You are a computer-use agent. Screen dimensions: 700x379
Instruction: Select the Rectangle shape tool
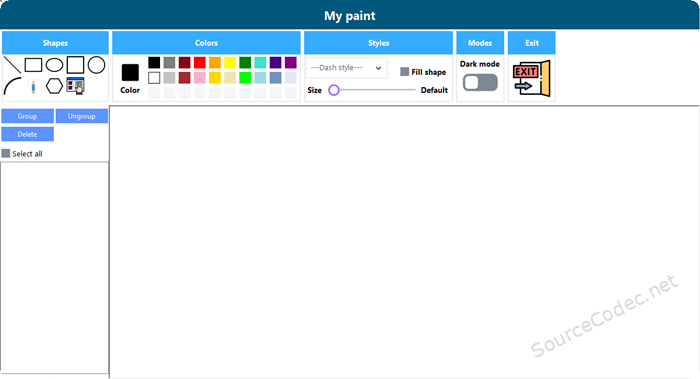[33, 65]
